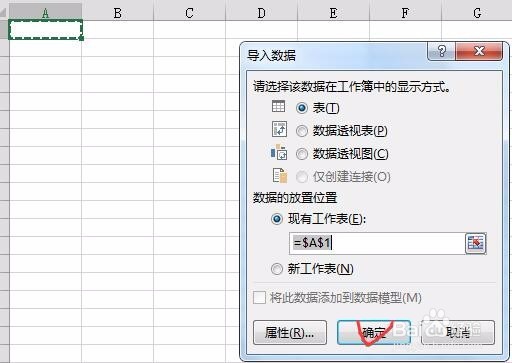Open 属性(R)... properties button
Screen dimensions: 512x363
click(x=290, y=332)
